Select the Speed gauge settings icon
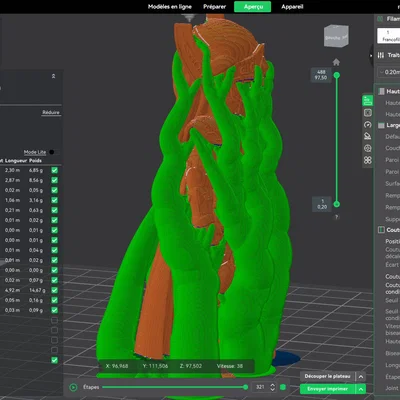This screenshot has width=400, height=400. coord(368,125)
